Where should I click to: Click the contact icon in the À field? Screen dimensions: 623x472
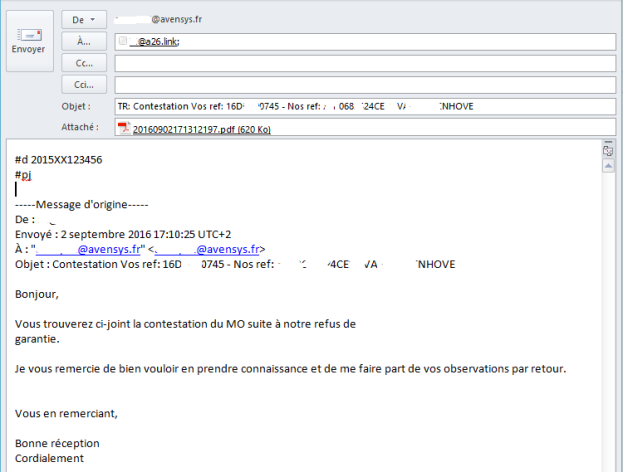pos(123,41)
